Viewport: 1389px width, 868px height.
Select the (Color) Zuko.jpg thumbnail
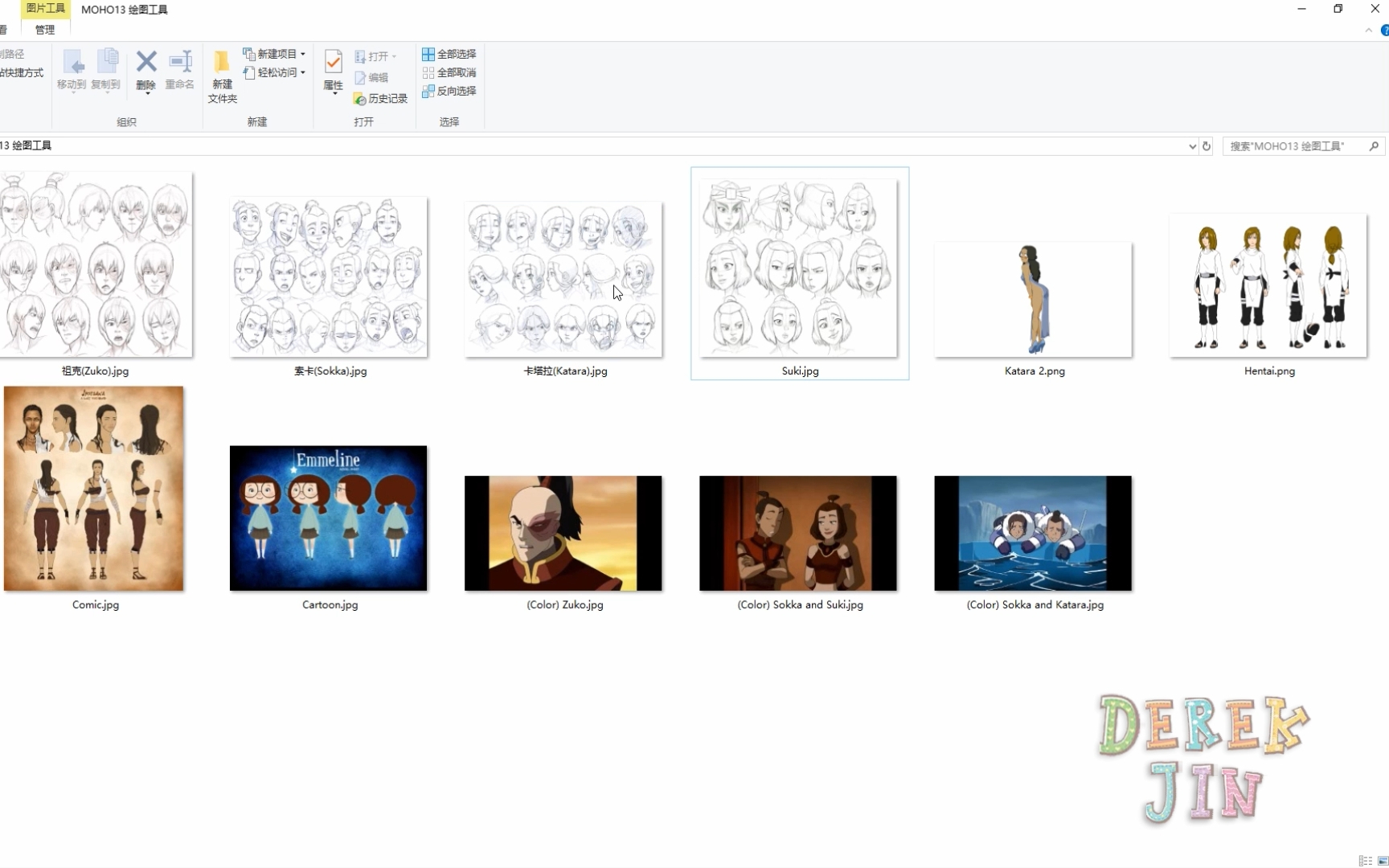563,534
